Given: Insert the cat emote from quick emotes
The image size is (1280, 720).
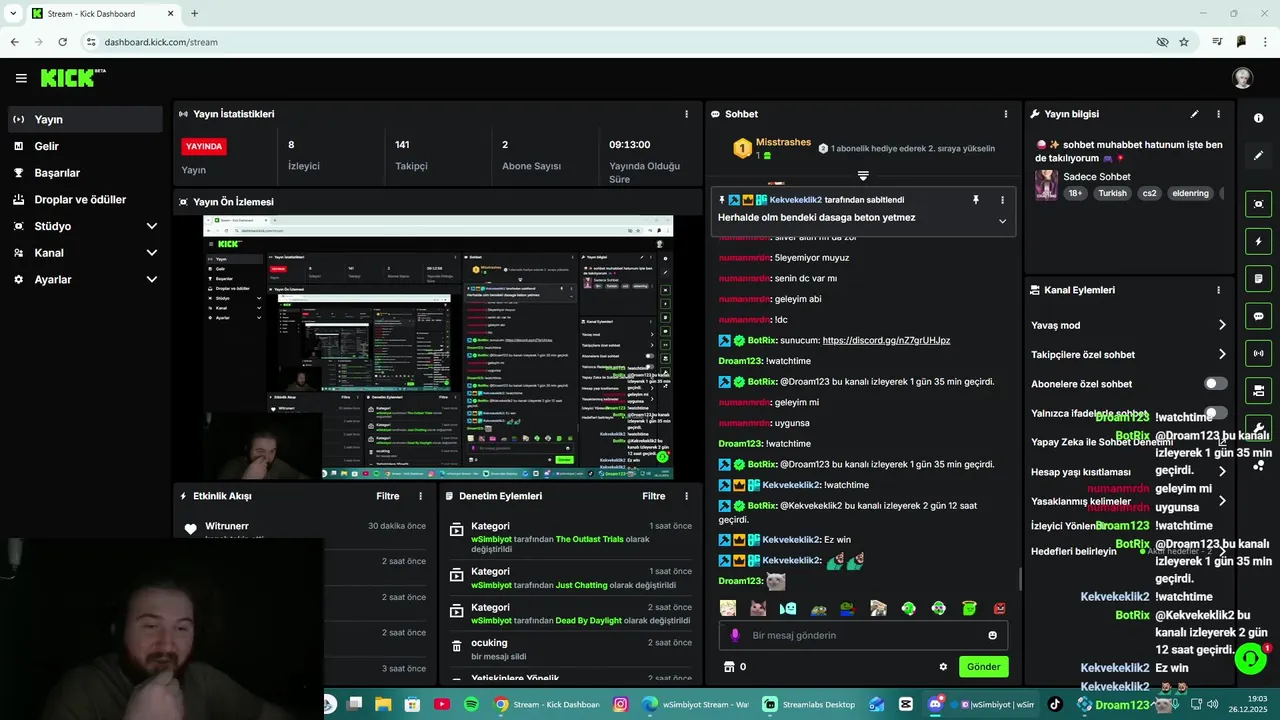Looking at the screenshot, I should tap(758, 608).
